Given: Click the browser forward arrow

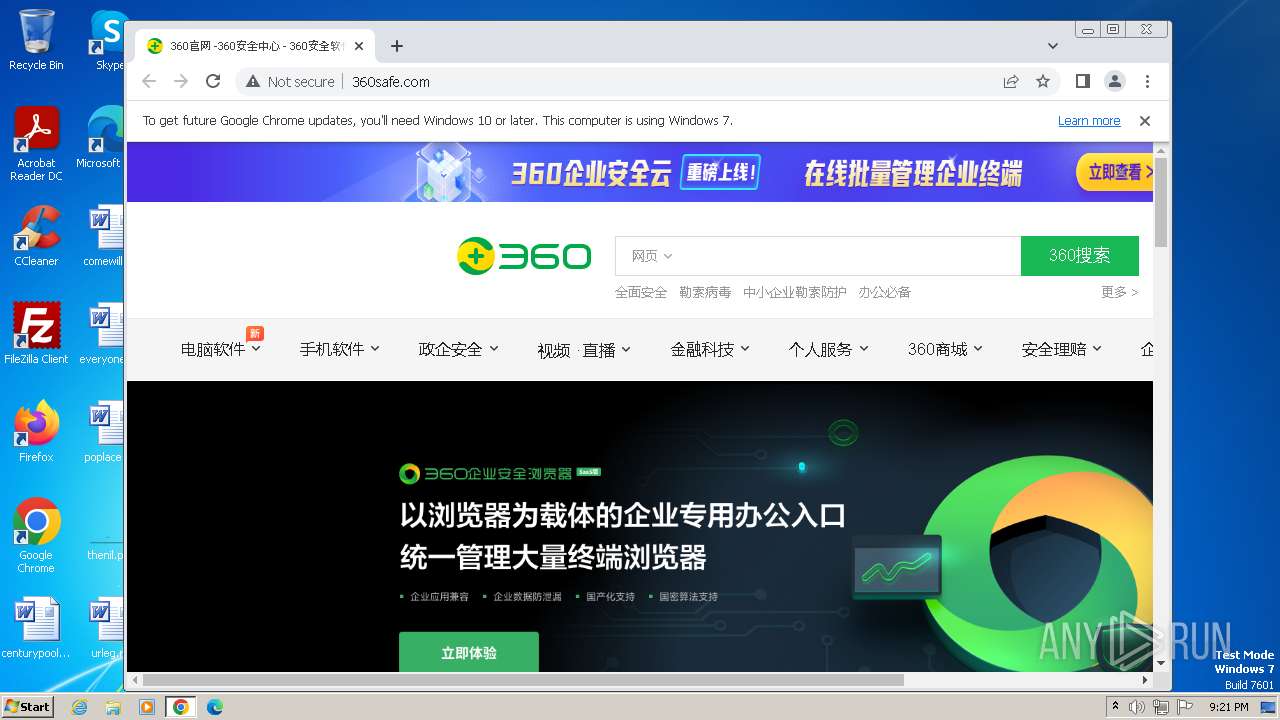Looking at the screenshot, I should pyautogui.click(x=181, y=82).
